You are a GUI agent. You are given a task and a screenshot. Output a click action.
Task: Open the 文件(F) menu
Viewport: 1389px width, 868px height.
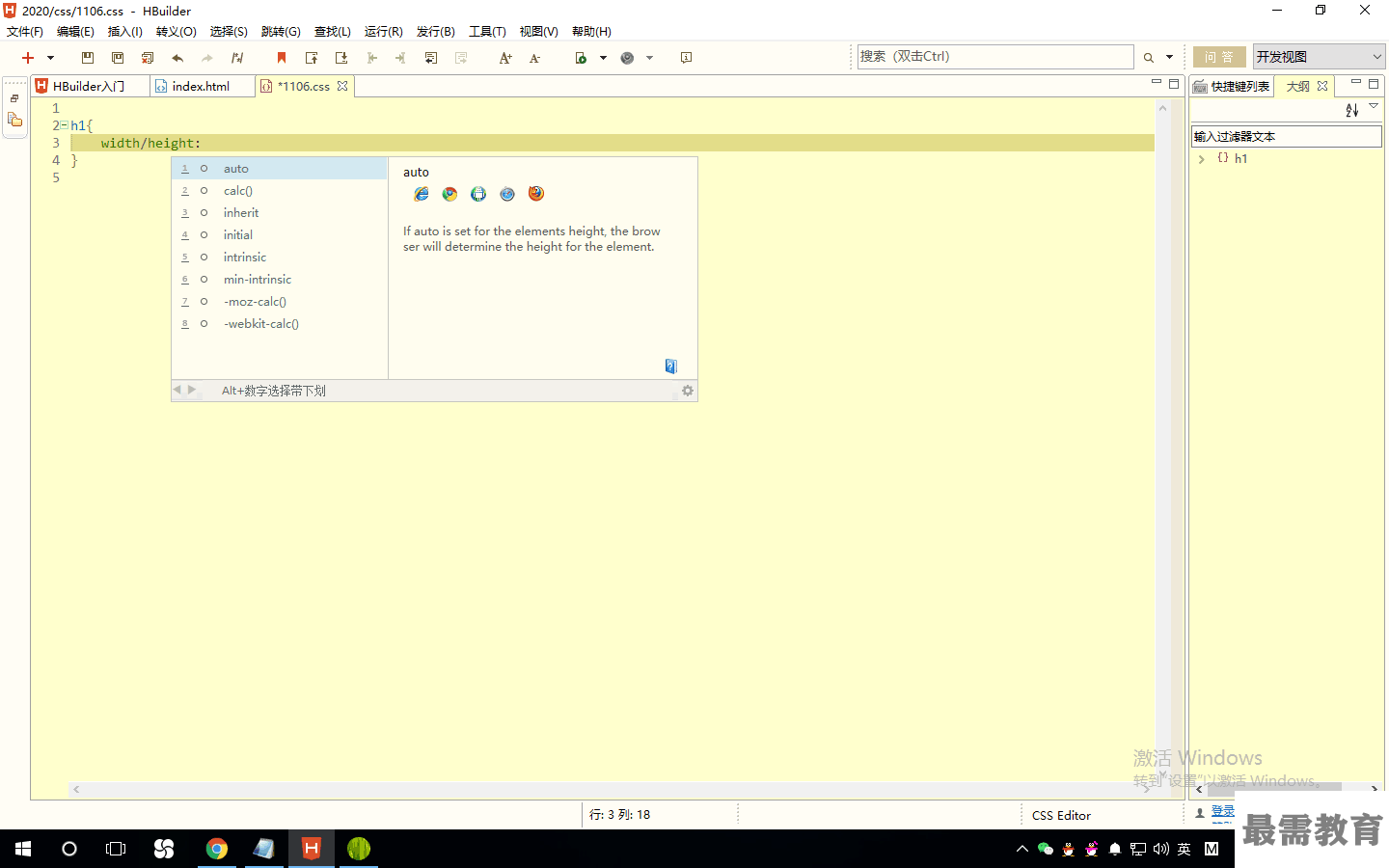coord(25,32)
